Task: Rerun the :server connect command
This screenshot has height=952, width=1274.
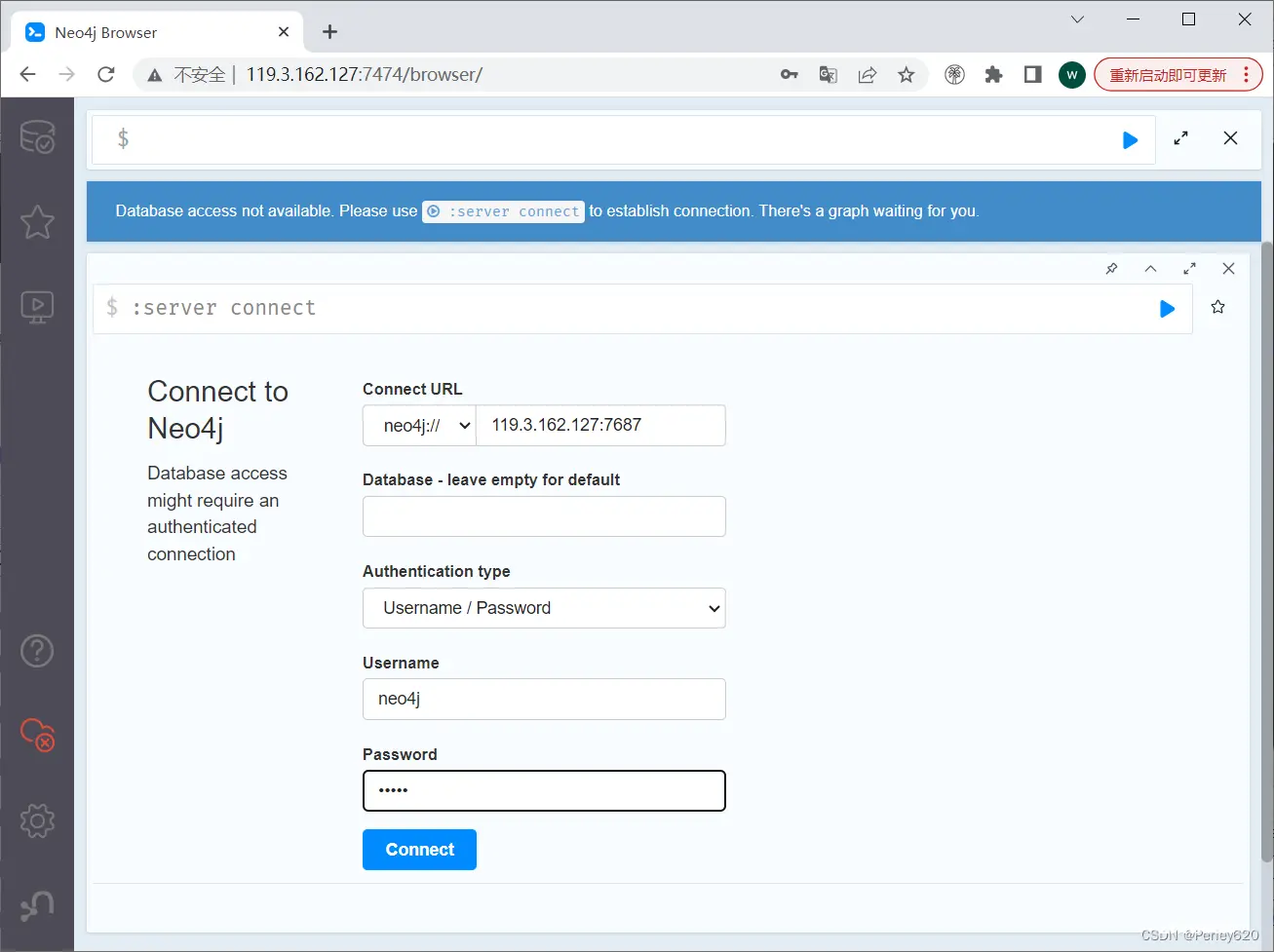Action: point(1167,309)
